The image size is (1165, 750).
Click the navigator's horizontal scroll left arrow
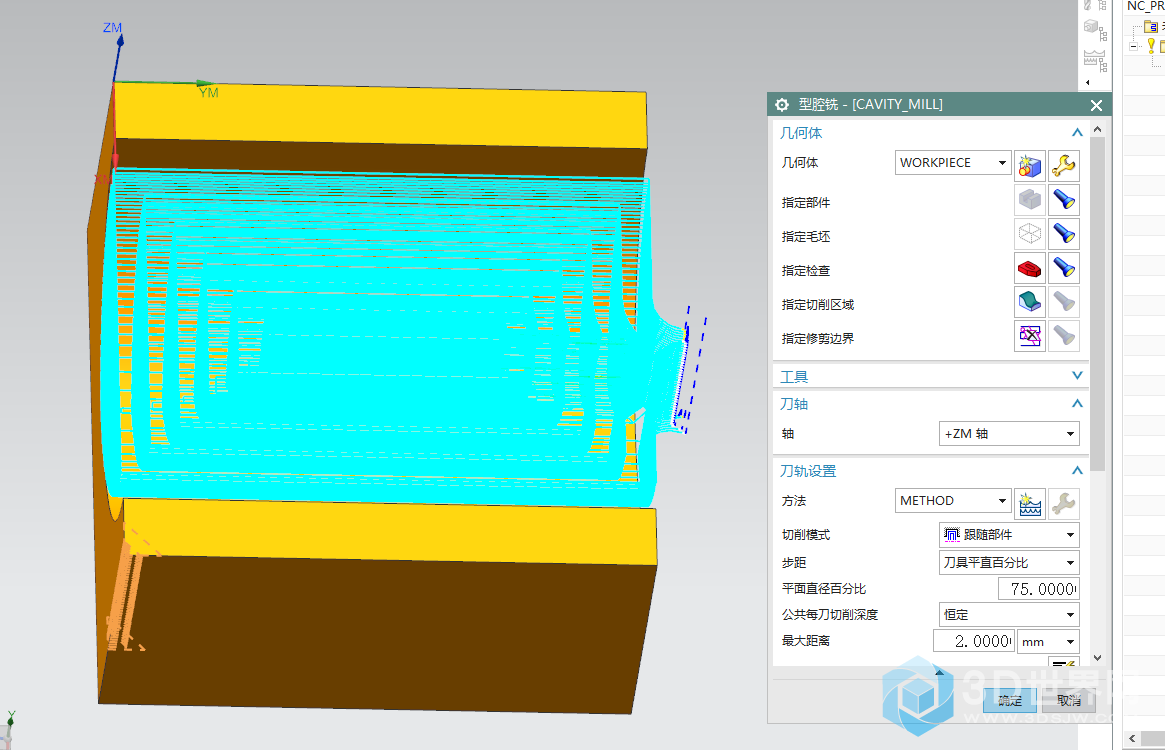(x=1132, y=738)
